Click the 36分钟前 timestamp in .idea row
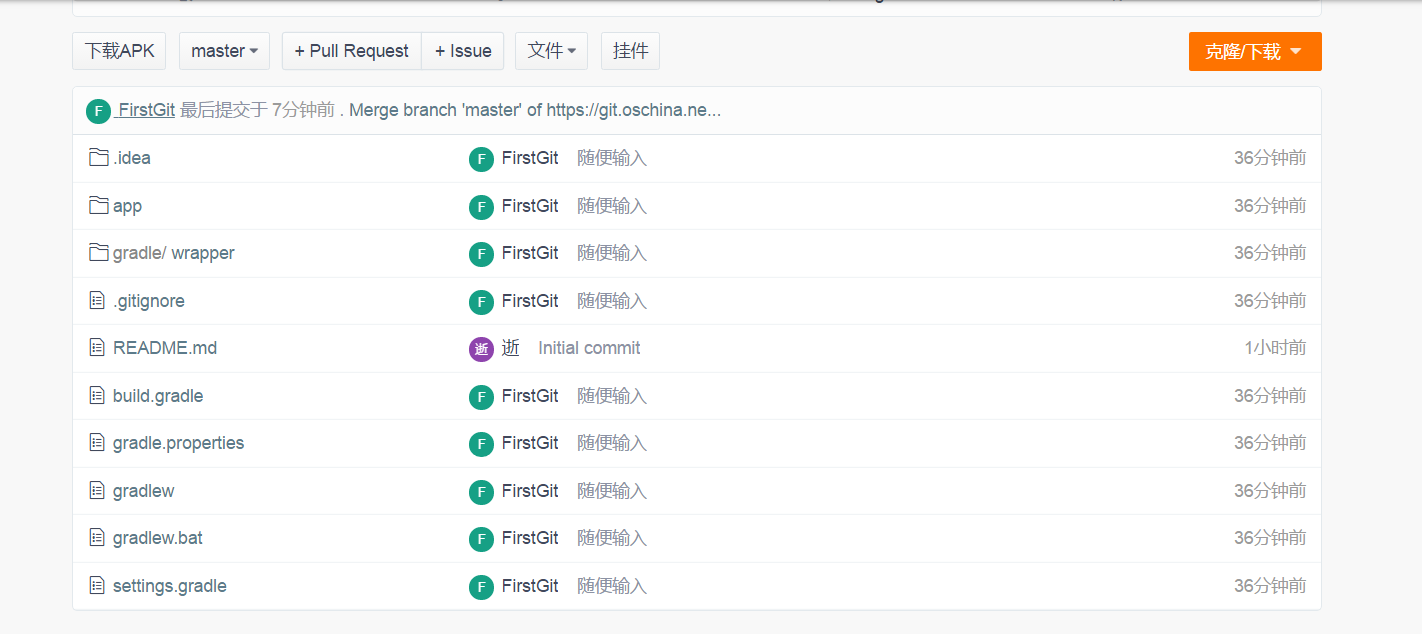 [x=1270, y=158]
